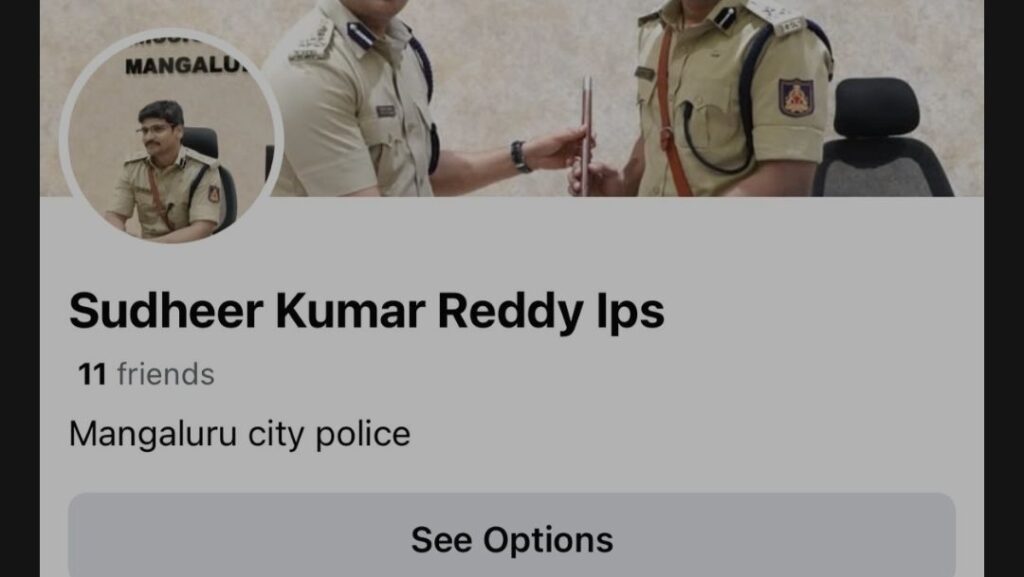Screen dimensions: 1024x577
Task: Click the baton held between the officers
Action: (x=586, y=136)
